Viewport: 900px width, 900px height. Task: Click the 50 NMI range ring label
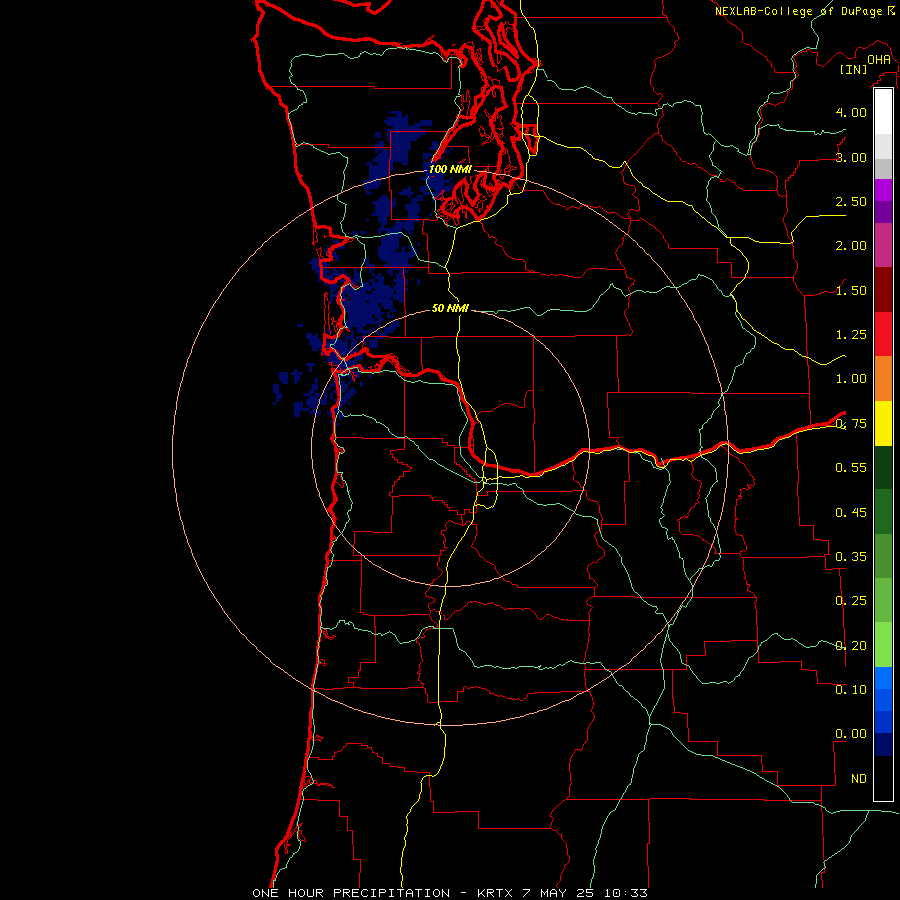450,308
